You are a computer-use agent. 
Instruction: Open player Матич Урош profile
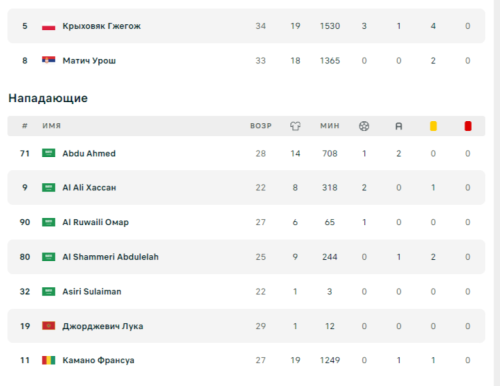click(89, 61)
